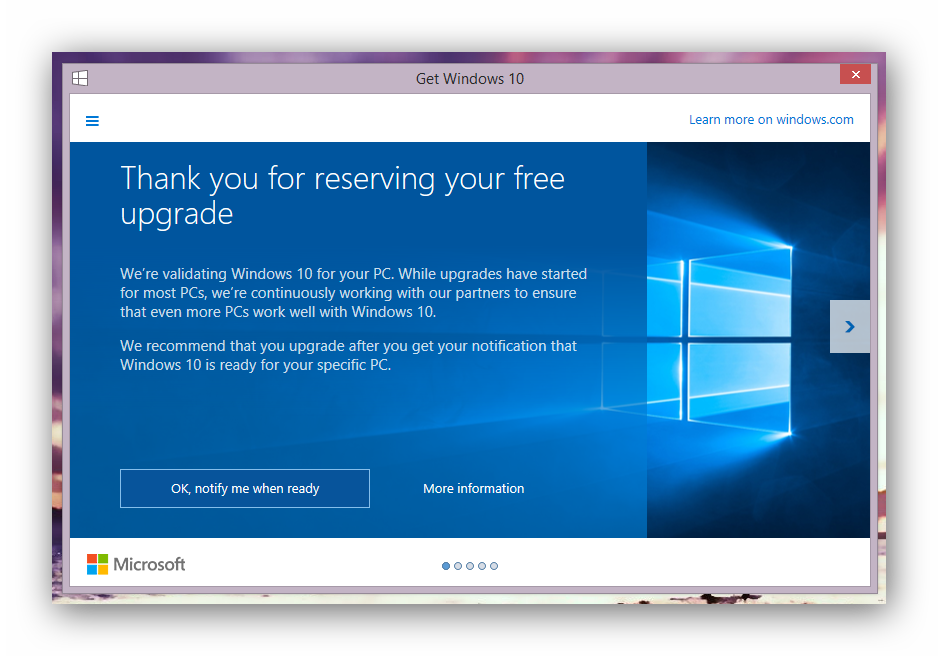Close the Get Windows 10 window
Image resolution: width=938 pixels, height=656 pixels.
click(x=855, y=74)
